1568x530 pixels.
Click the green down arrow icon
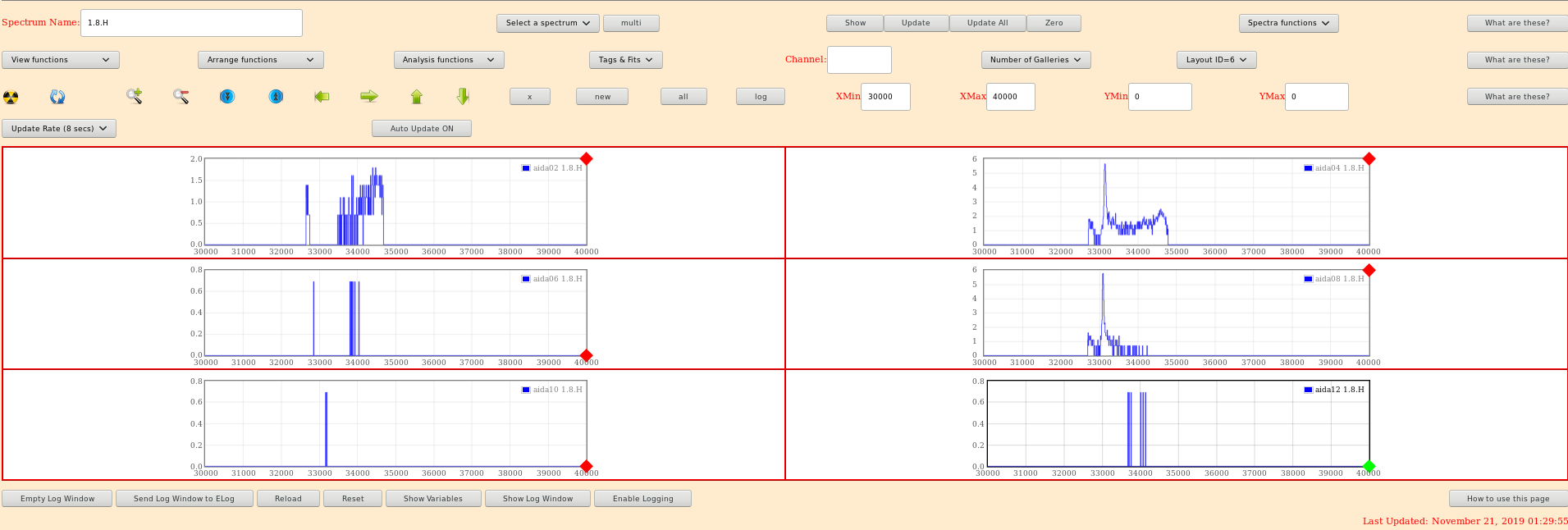pos(463,96)
